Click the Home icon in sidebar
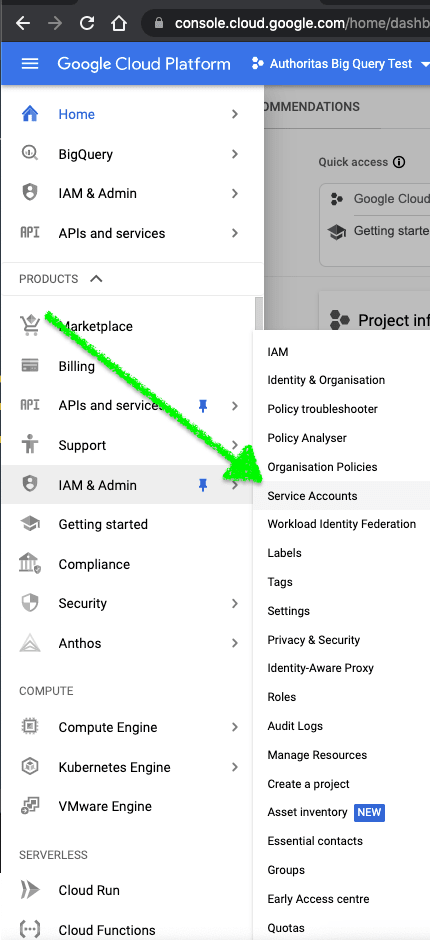Viewport: 430px width, 940px height. point(29,114)
